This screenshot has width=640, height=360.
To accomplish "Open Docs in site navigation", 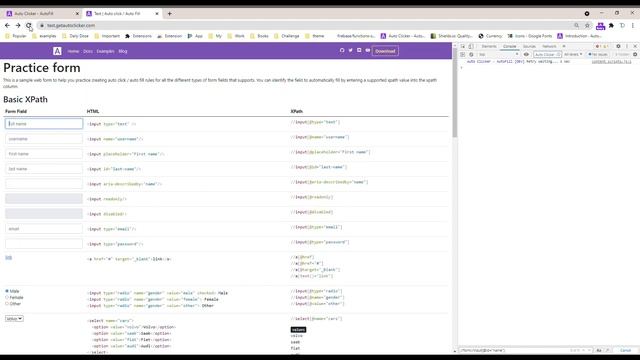I will (x=88, y=51).
